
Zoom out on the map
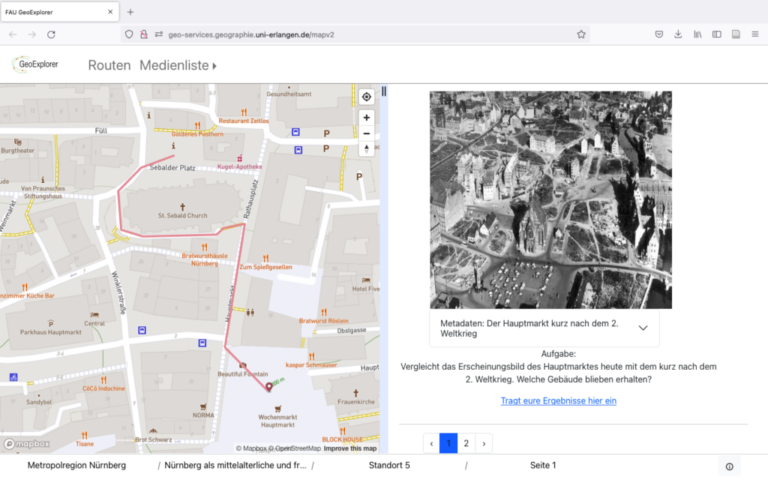click(x=367, y=133)
